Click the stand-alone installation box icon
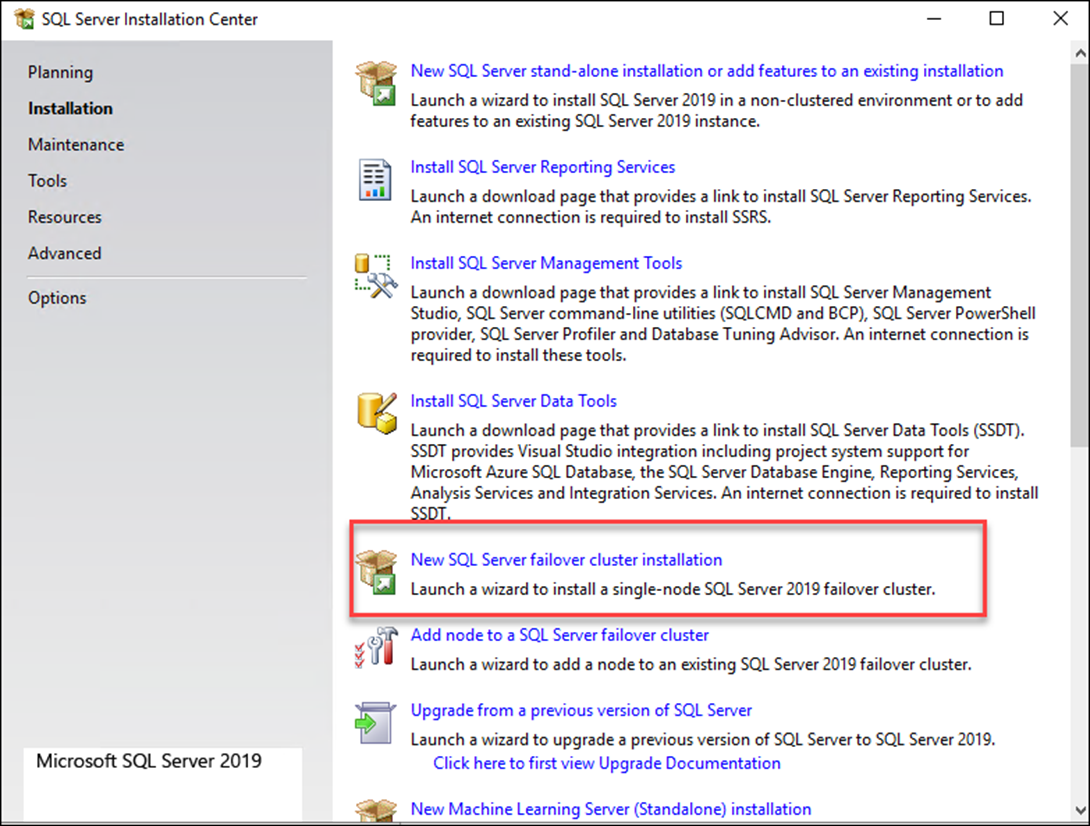 (376, 83)
